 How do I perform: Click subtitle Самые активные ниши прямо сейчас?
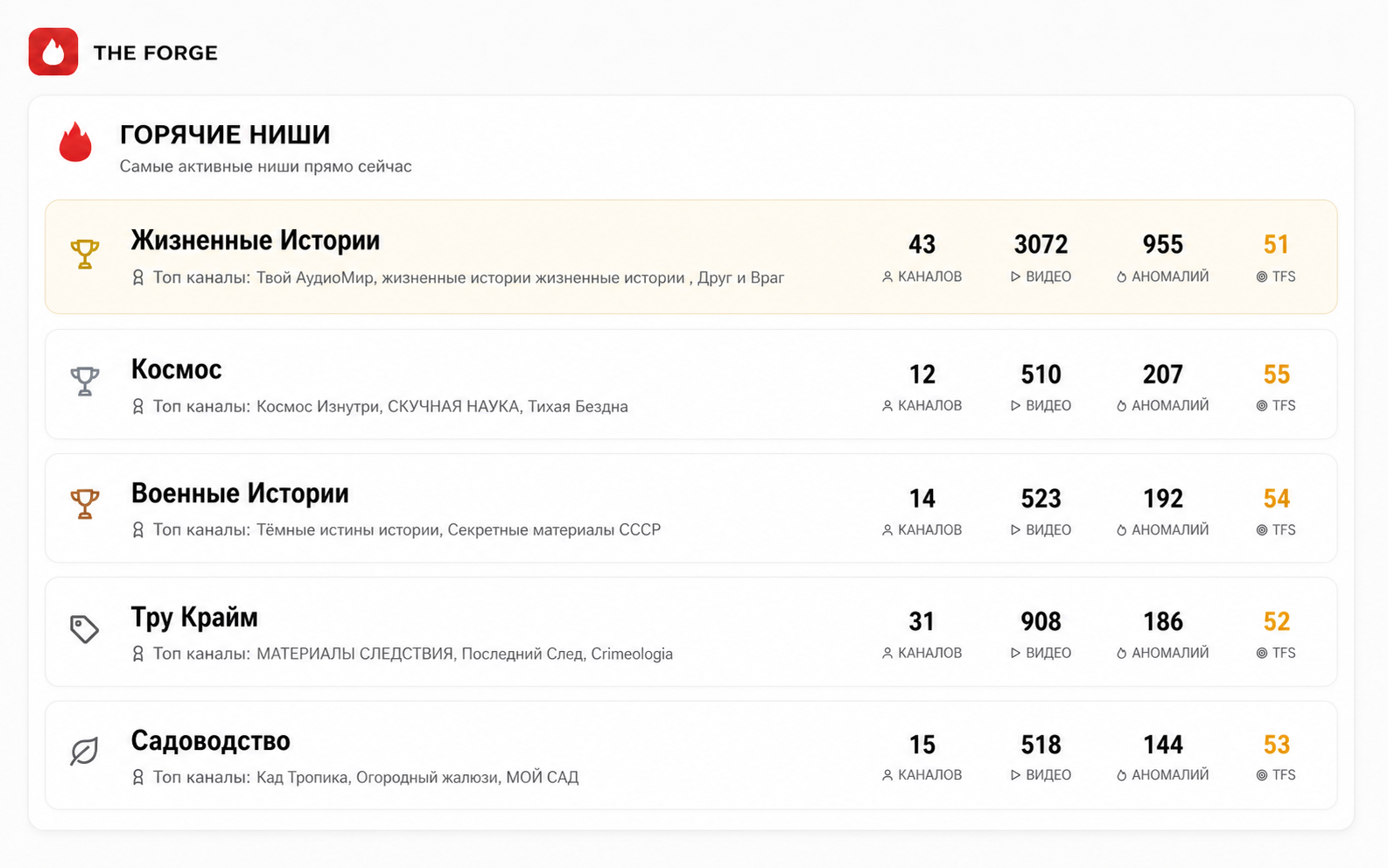[266, 166]
